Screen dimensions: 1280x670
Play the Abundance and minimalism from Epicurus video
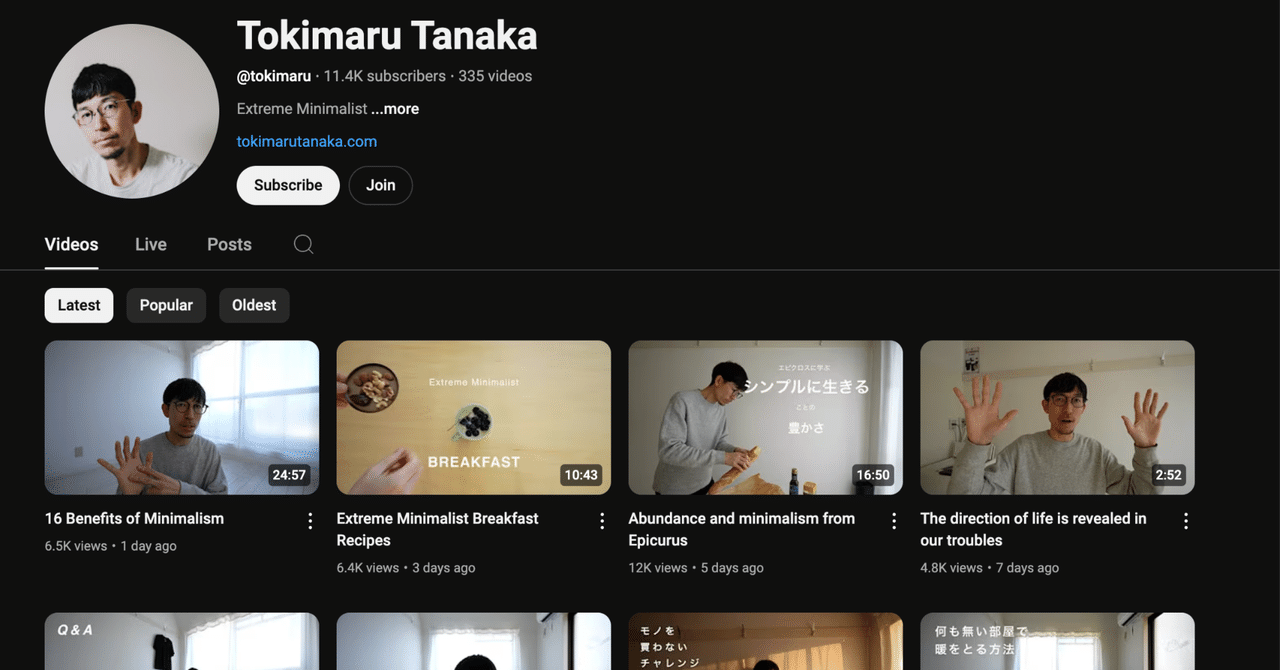(765, 417)
